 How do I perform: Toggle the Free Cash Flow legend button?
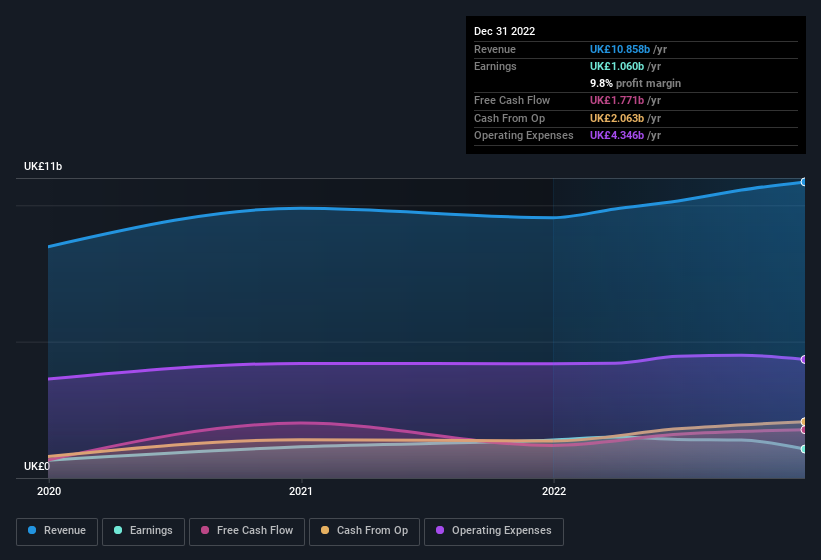[x=247, y=531]
